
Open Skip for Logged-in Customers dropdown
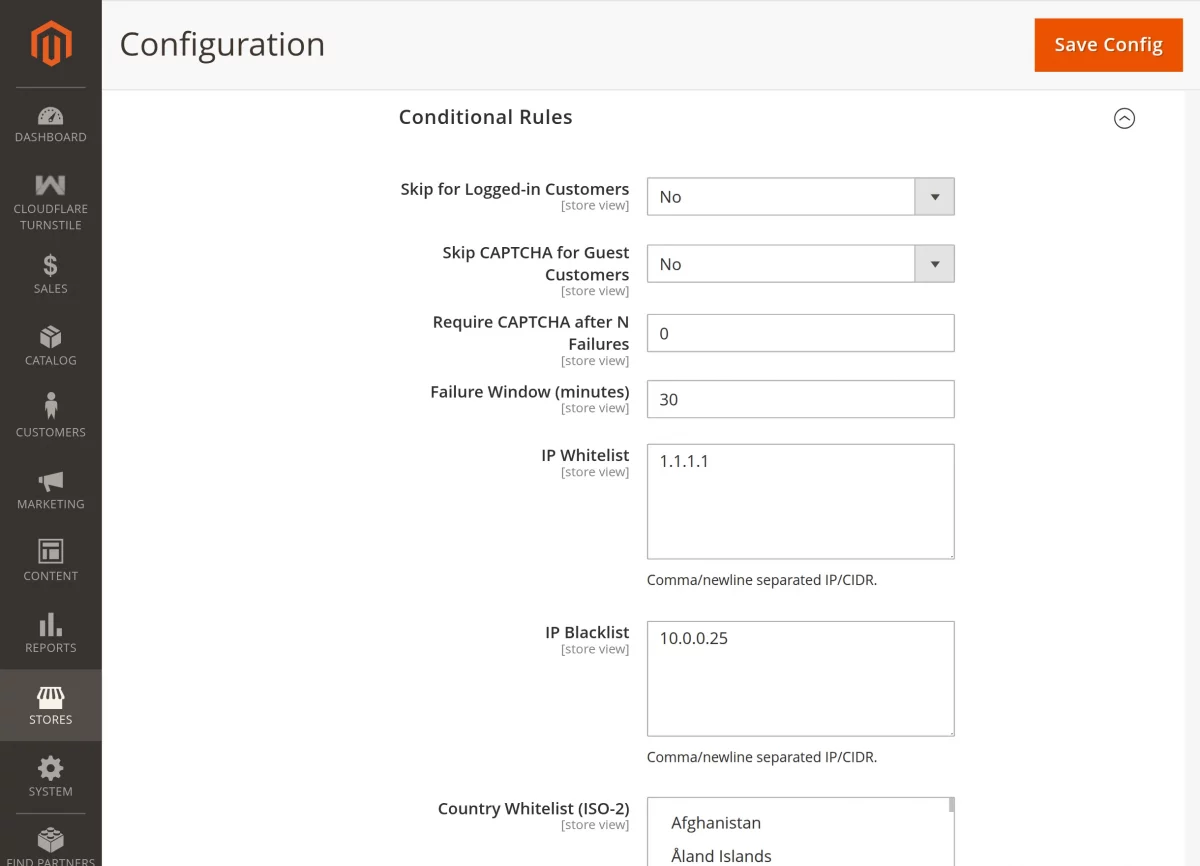coord(801,197)
